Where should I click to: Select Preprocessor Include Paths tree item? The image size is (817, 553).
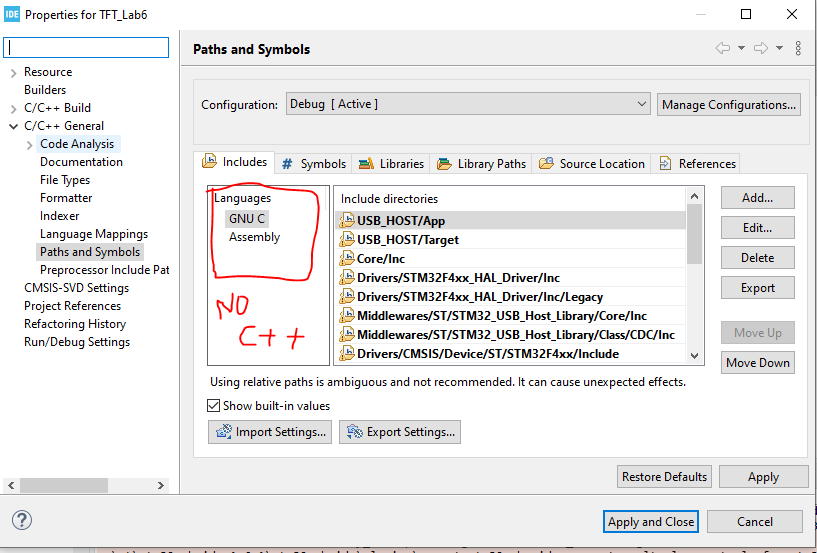click(x=104, y=269)
